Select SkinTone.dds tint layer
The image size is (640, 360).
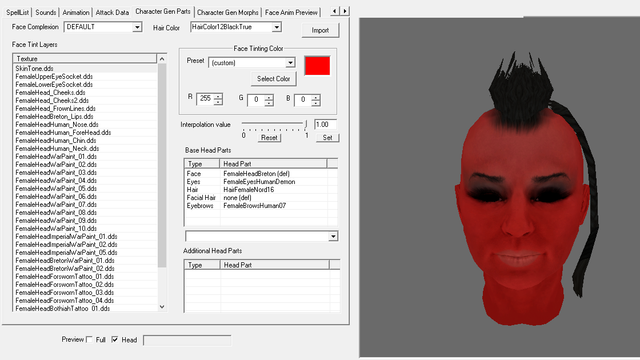[85, 69]
